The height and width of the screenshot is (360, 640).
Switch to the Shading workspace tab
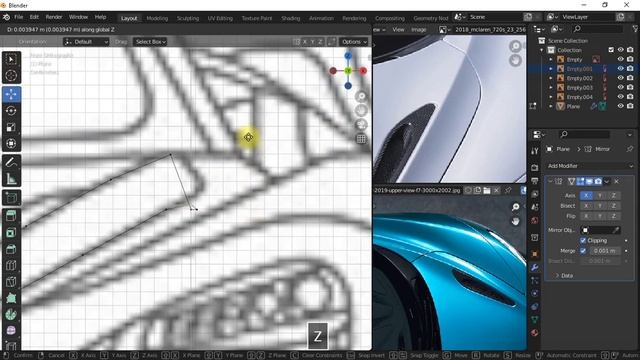[x=291, y=18]
